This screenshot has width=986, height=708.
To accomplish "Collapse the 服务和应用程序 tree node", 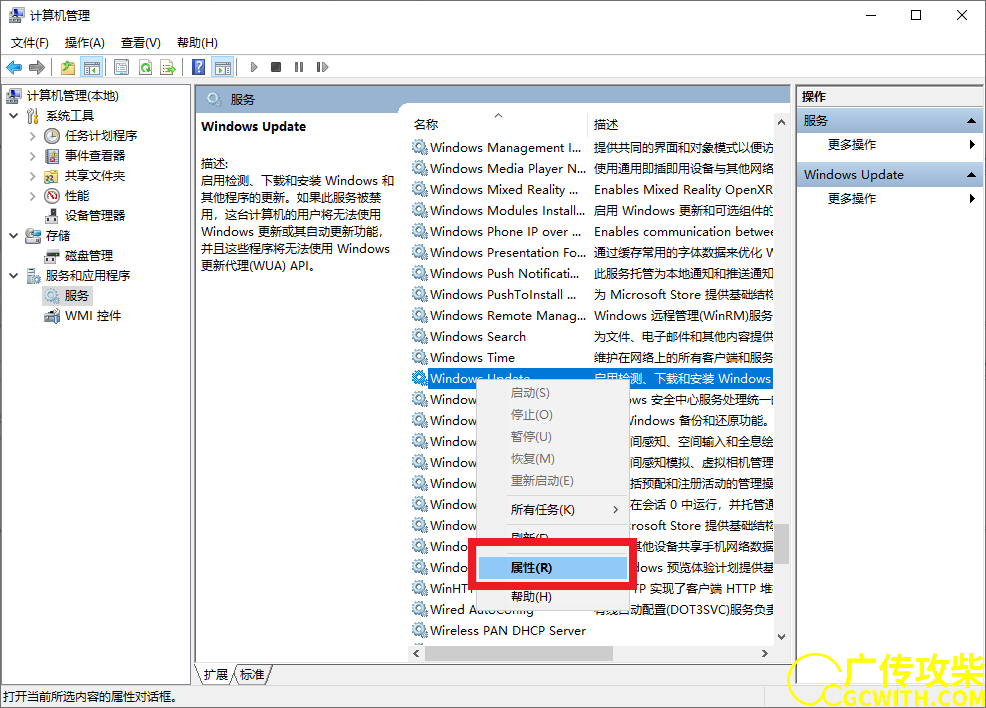I will pos(14,275).
